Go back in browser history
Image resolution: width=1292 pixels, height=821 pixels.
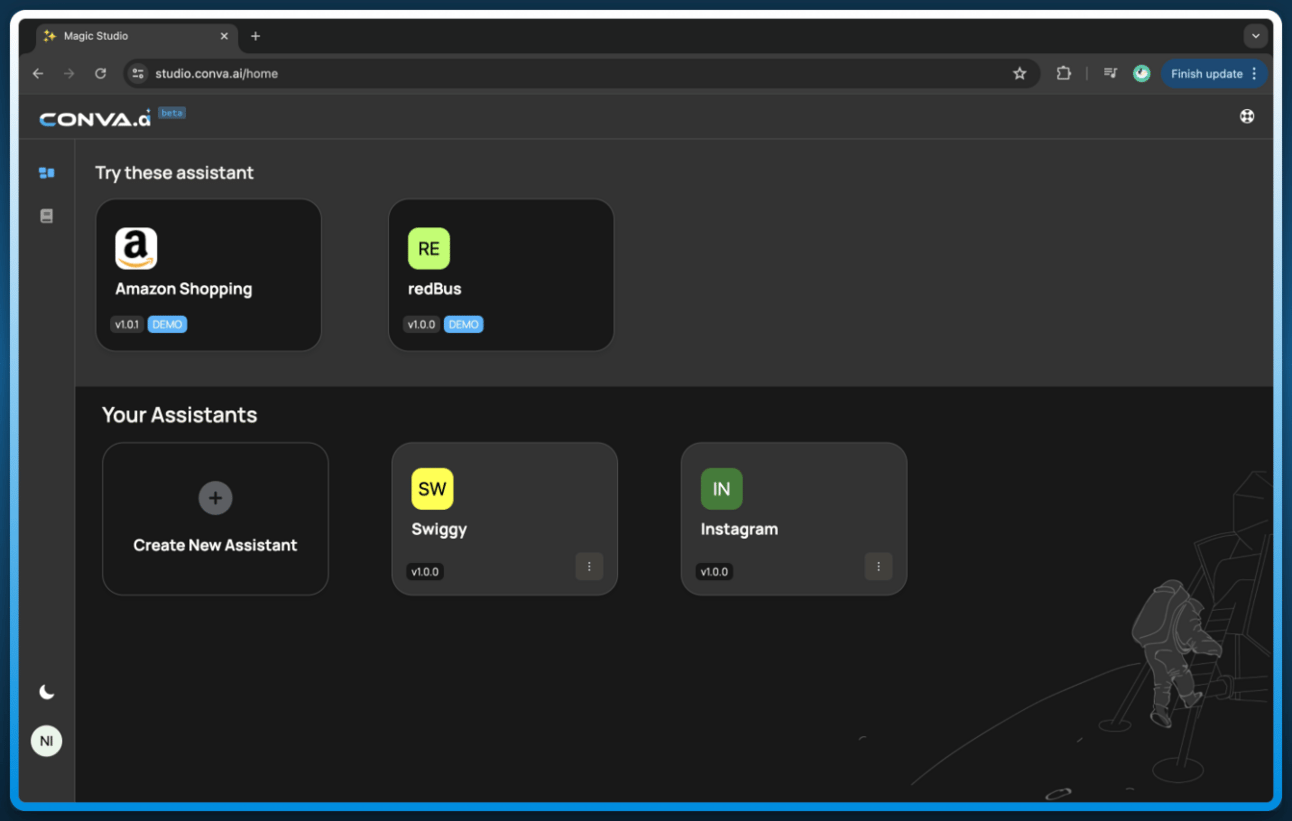point(38,74)
